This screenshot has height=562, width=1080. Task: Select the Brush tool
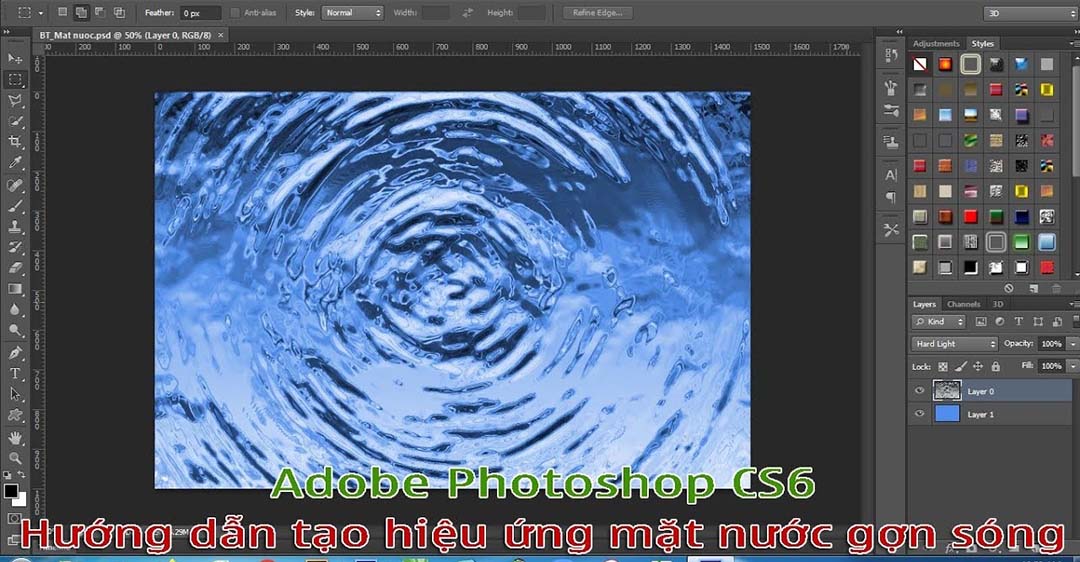14,205
